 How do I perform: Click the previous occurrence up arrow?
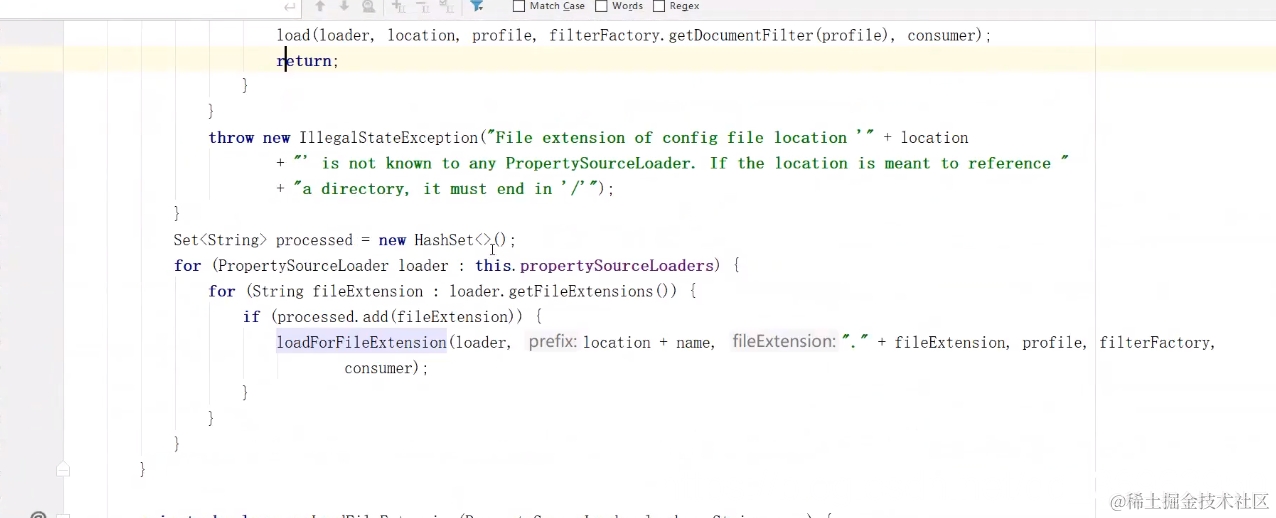[320, 6]
